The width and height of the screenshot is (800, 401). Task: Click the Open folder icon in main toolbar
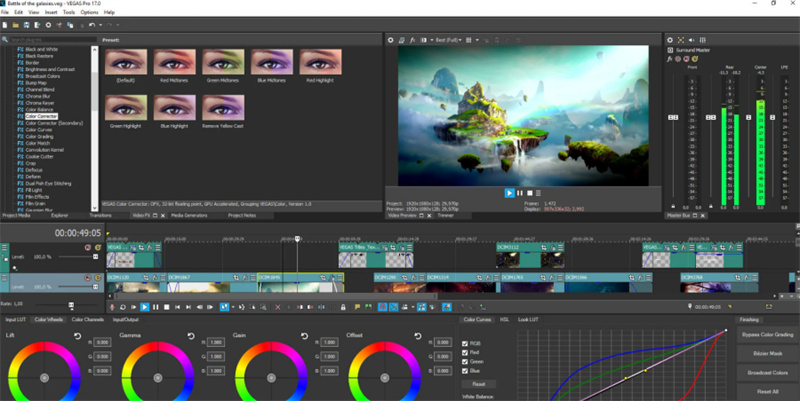pos(17,23)
